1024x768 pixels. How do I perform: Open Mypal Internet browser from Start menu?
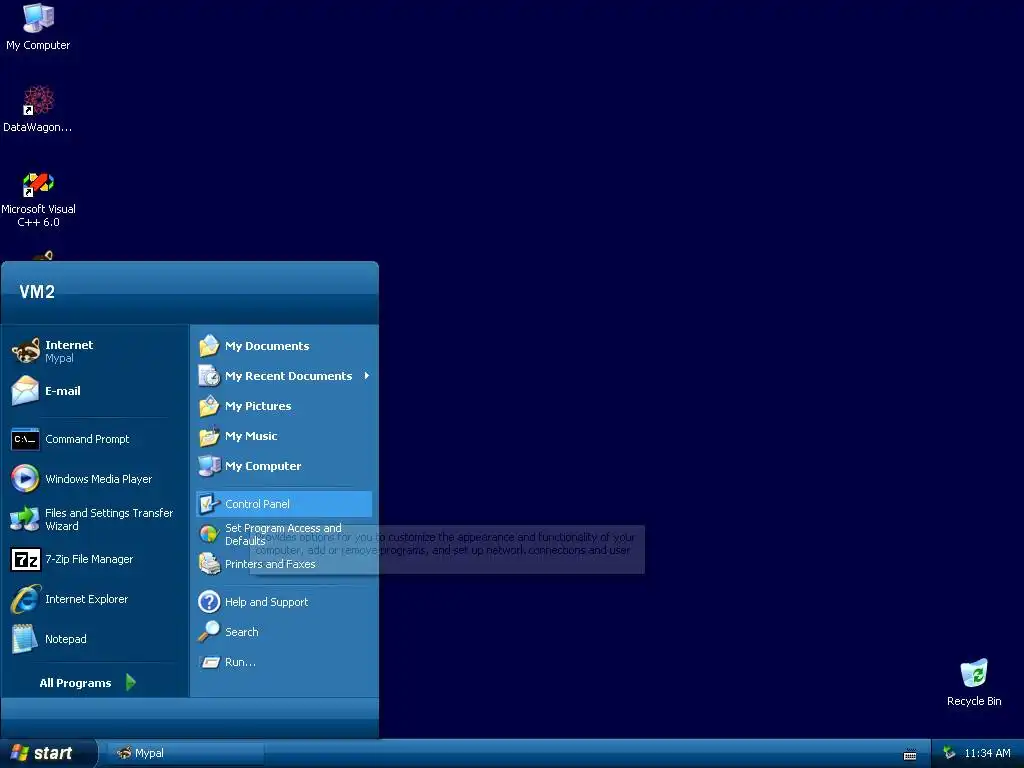coord(95,351)
